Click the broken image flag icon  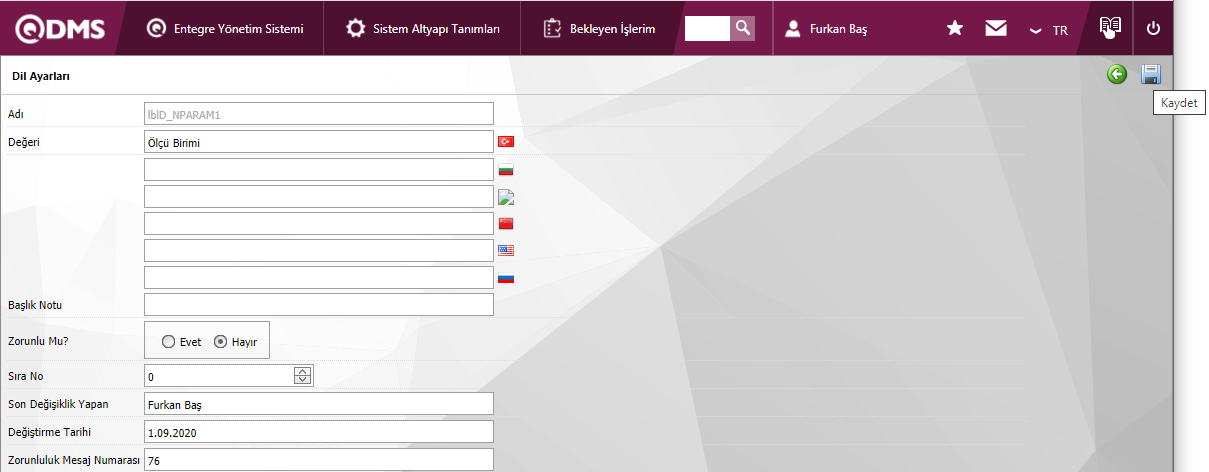click(506, 196)
